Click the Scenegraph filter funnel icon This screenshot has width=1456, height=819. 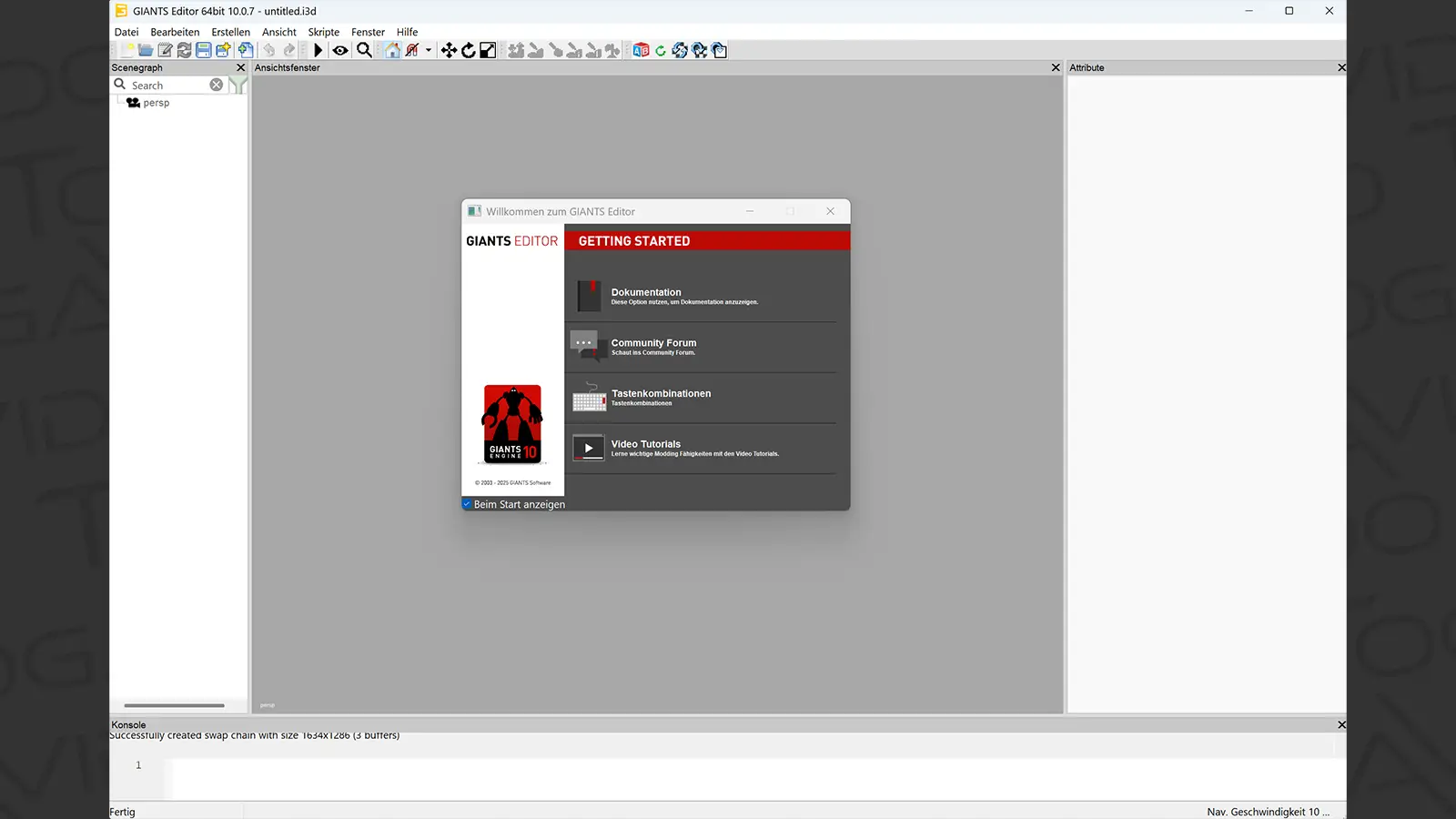coord(238,85)
